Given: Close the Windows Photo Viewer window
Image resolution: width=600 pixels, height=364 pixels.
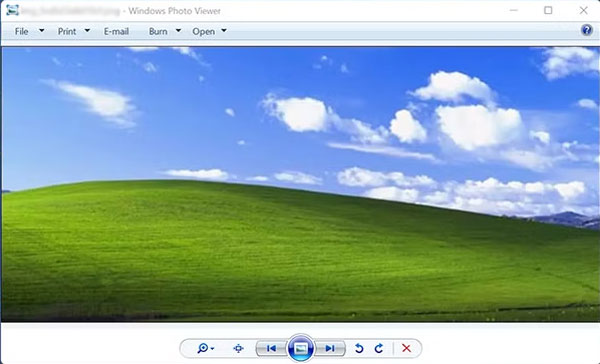Looking at the screenshot, I should pyautogui.click(x=583, y=10).
